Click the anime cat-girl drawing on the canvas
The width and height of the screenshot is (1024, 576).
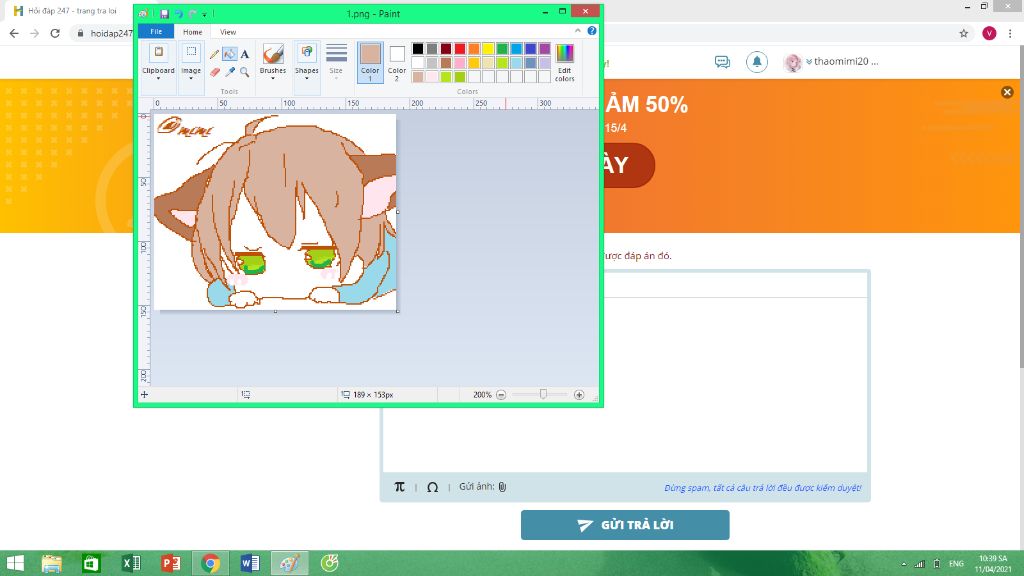(x=275, y=212)
